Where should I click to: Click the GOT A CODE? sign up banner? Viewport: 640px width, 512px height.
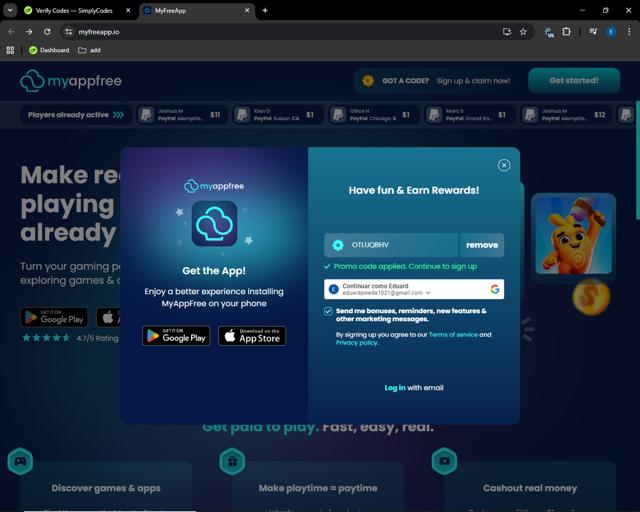[x=437, y=81]
